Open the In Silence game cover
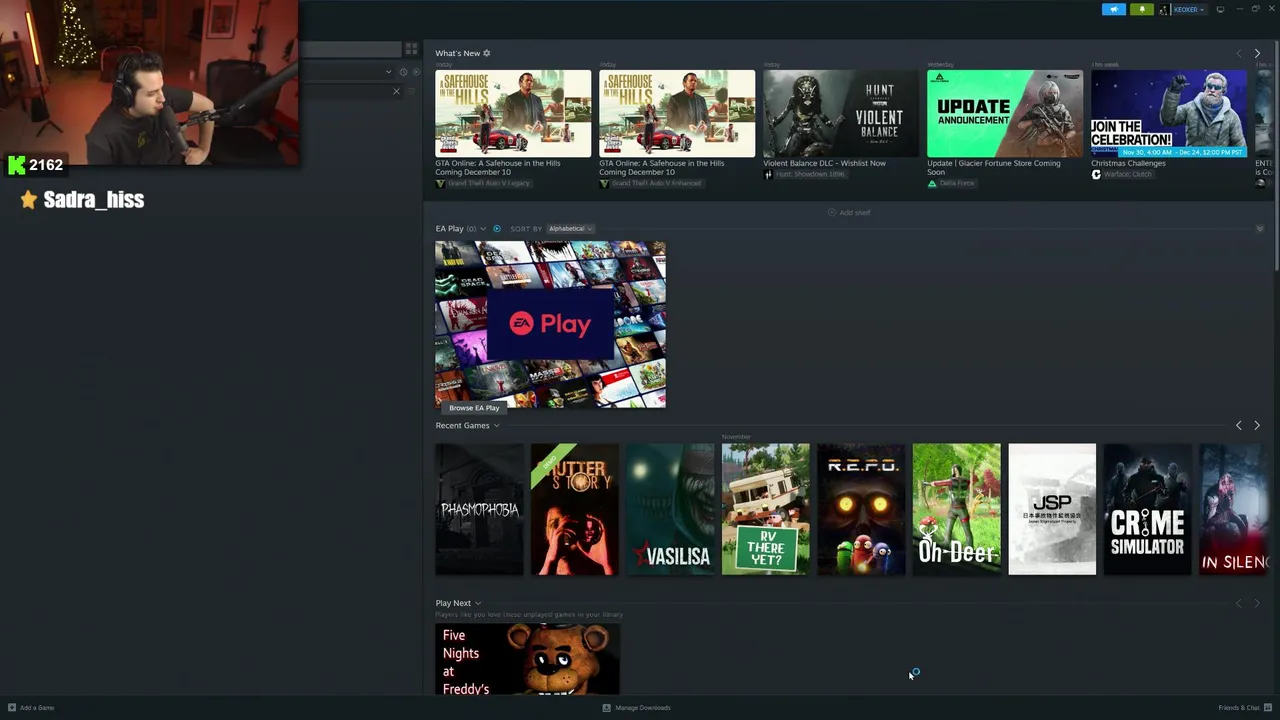This screenshot has height=720, width=1280. pos(1234,509)
